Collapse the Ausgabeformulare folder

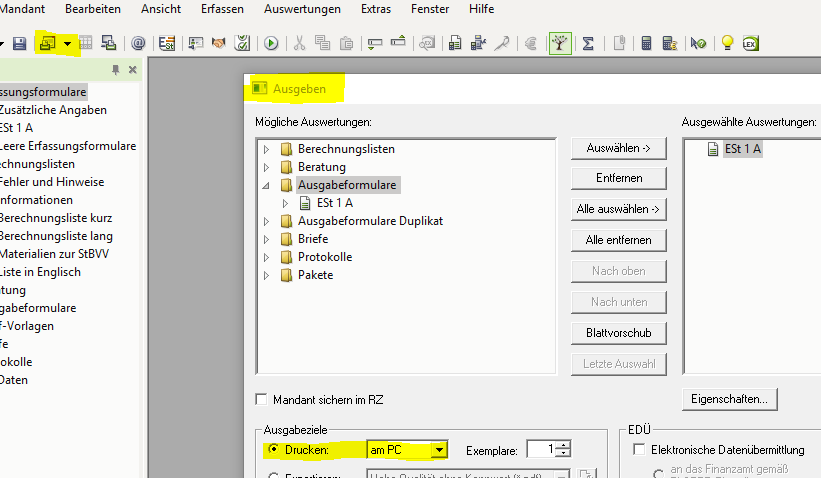pyautogui.click(x=266, y=185)
